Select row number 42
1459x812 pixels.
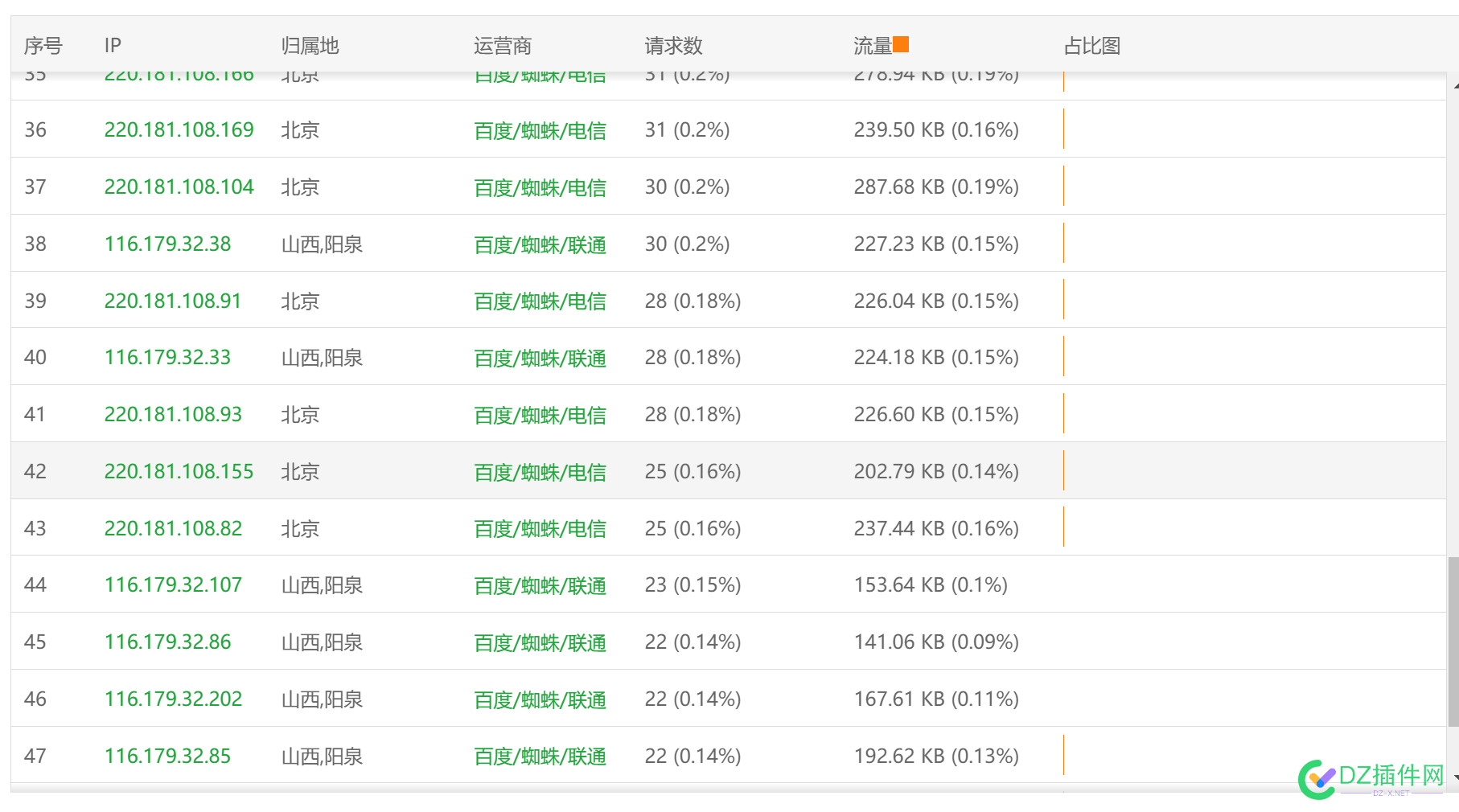[x=35, y=471]
